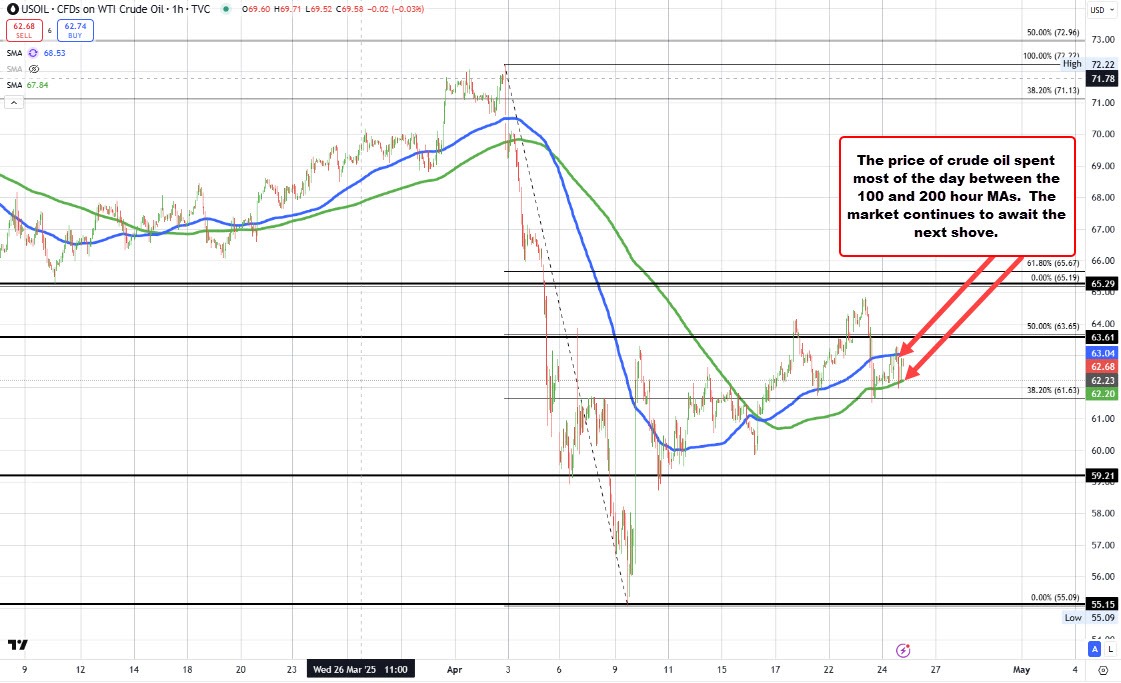Image resolution: width=1121 pixels, height=683 pixels.
Task: Click the '27' date on time axis
Action: (935, 670)
